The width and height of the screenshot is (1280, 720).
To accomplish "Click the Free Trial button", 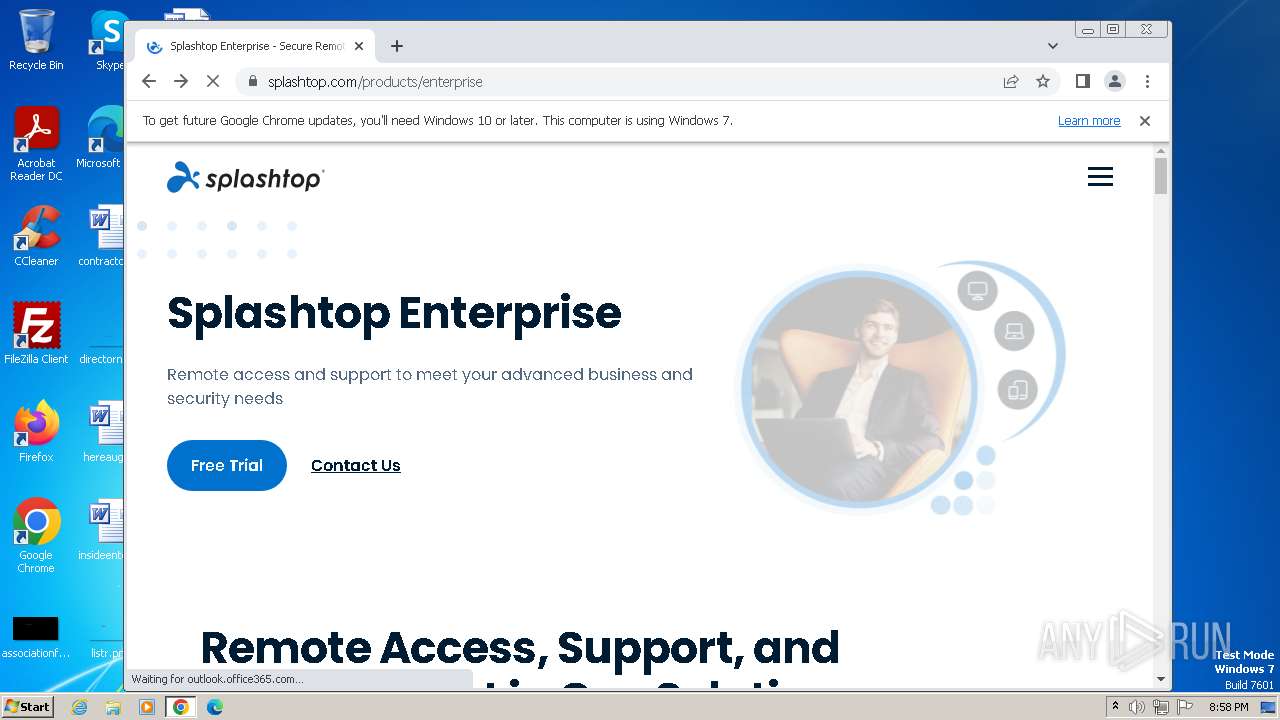I will pyautogui.click(x=227, y=465).
